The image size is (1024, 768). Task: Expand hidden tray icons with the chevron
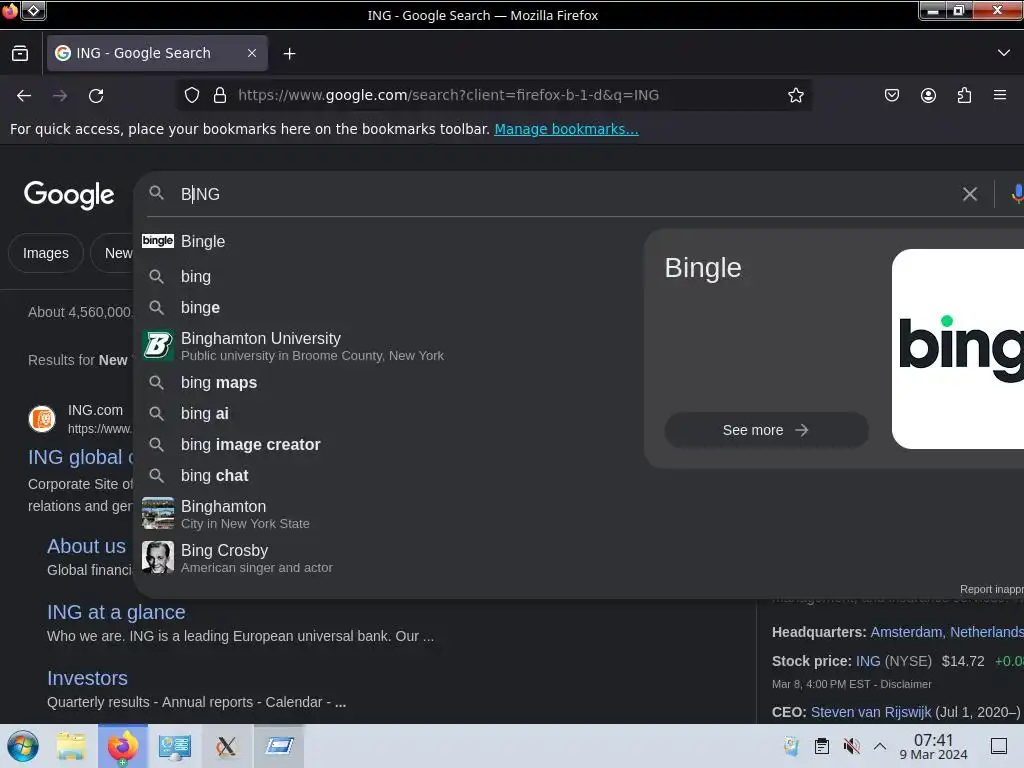[880, 746]
